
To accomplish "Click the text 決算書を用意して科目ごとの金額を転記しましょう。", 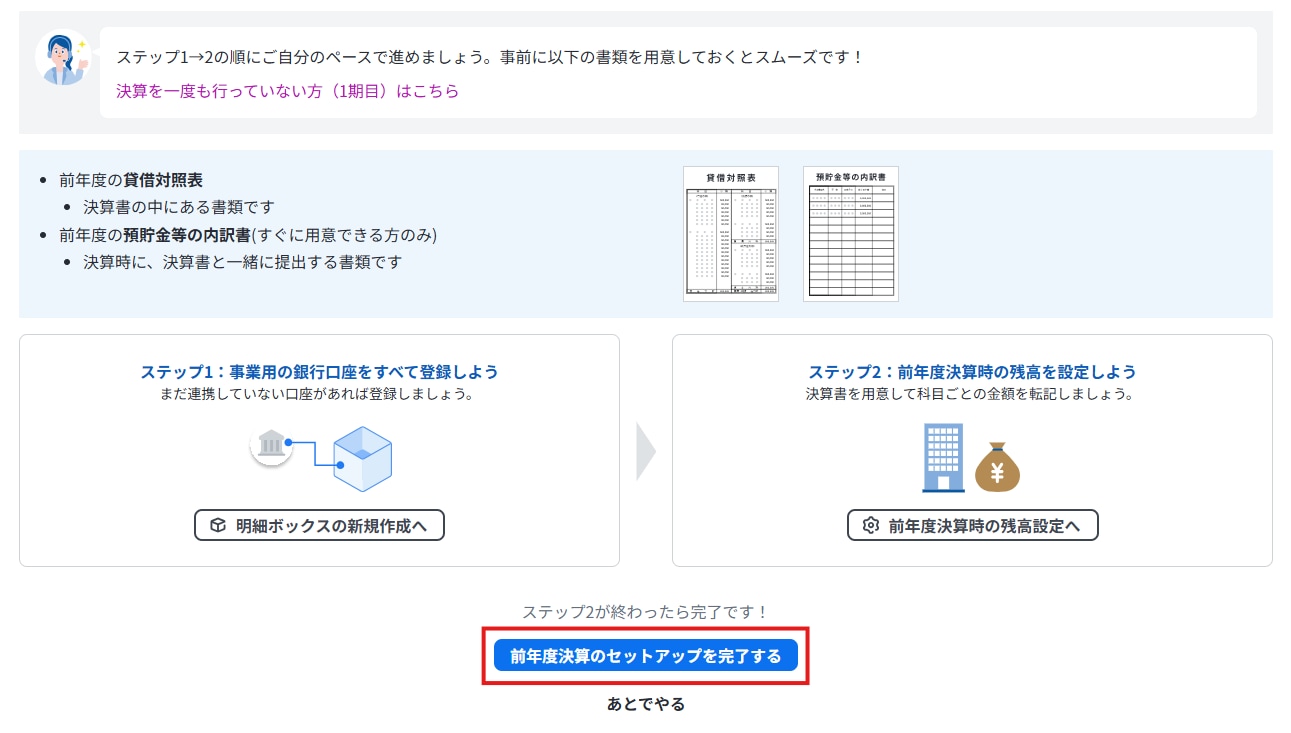I will (x=972, y=394).
